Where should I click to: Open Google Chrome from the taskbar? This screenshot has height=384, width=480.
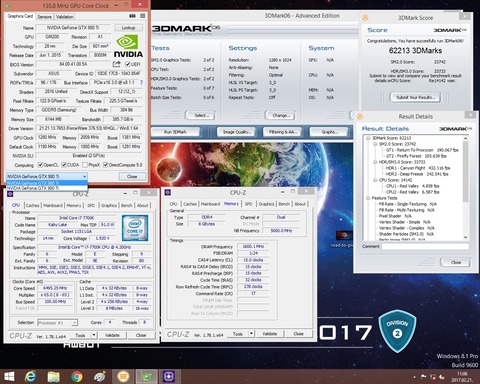click(x=77, y=377)
